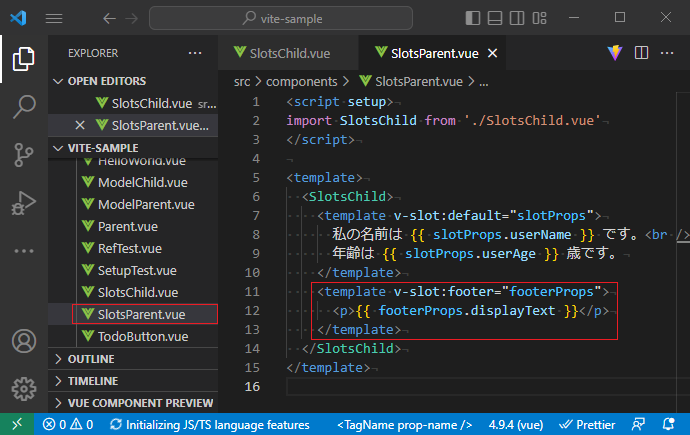Switch to the SlotsChild.vue editor tab
Viewport: 690px width, 435px height.
coord(289,53)
